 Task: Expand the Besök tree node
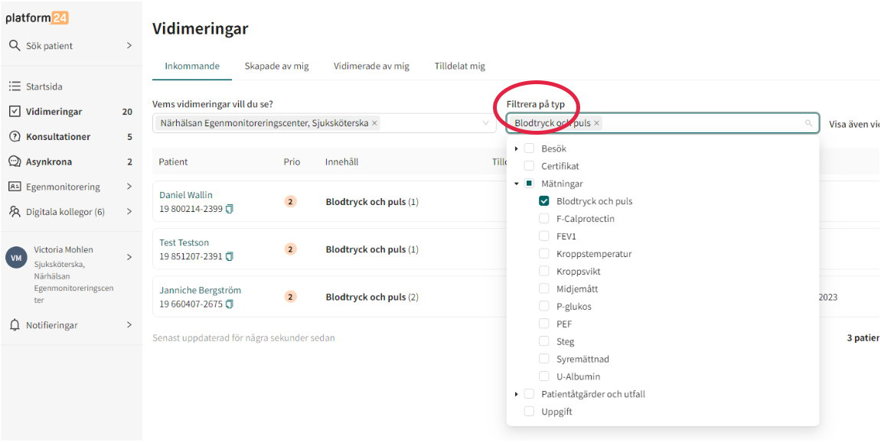pyautogui.click(x=516, y=149)
